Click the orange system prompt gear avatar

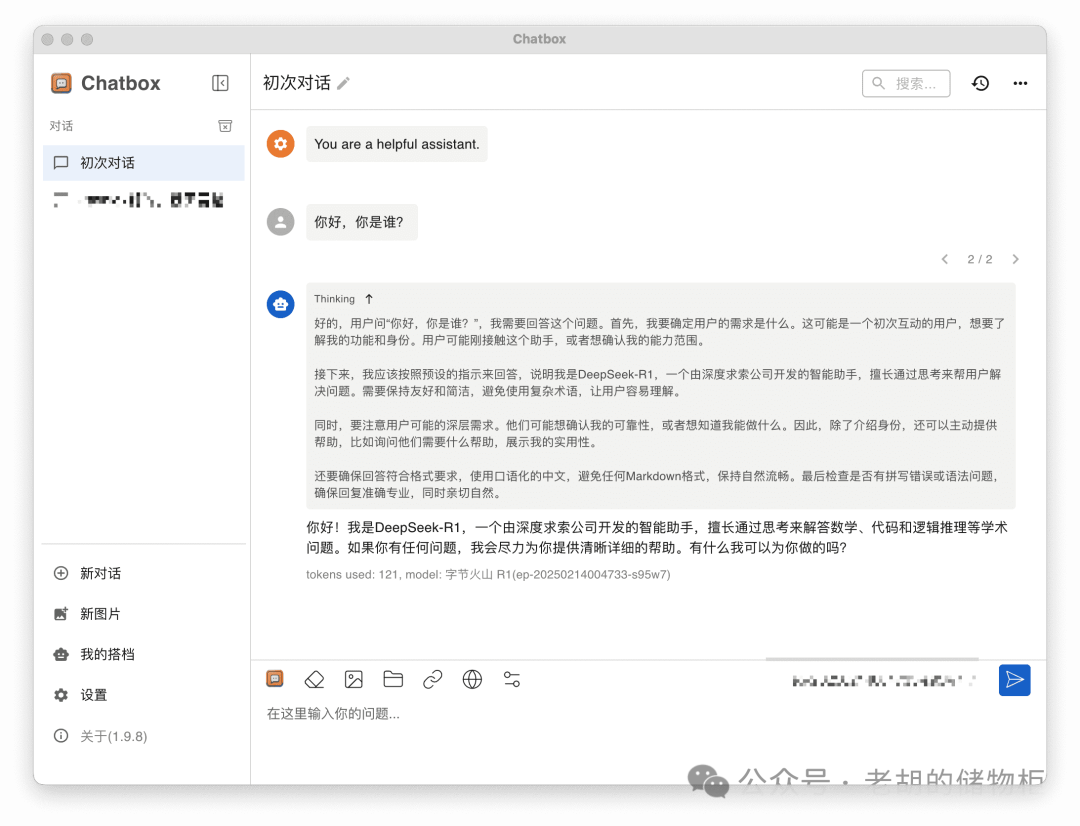point(280,144)
